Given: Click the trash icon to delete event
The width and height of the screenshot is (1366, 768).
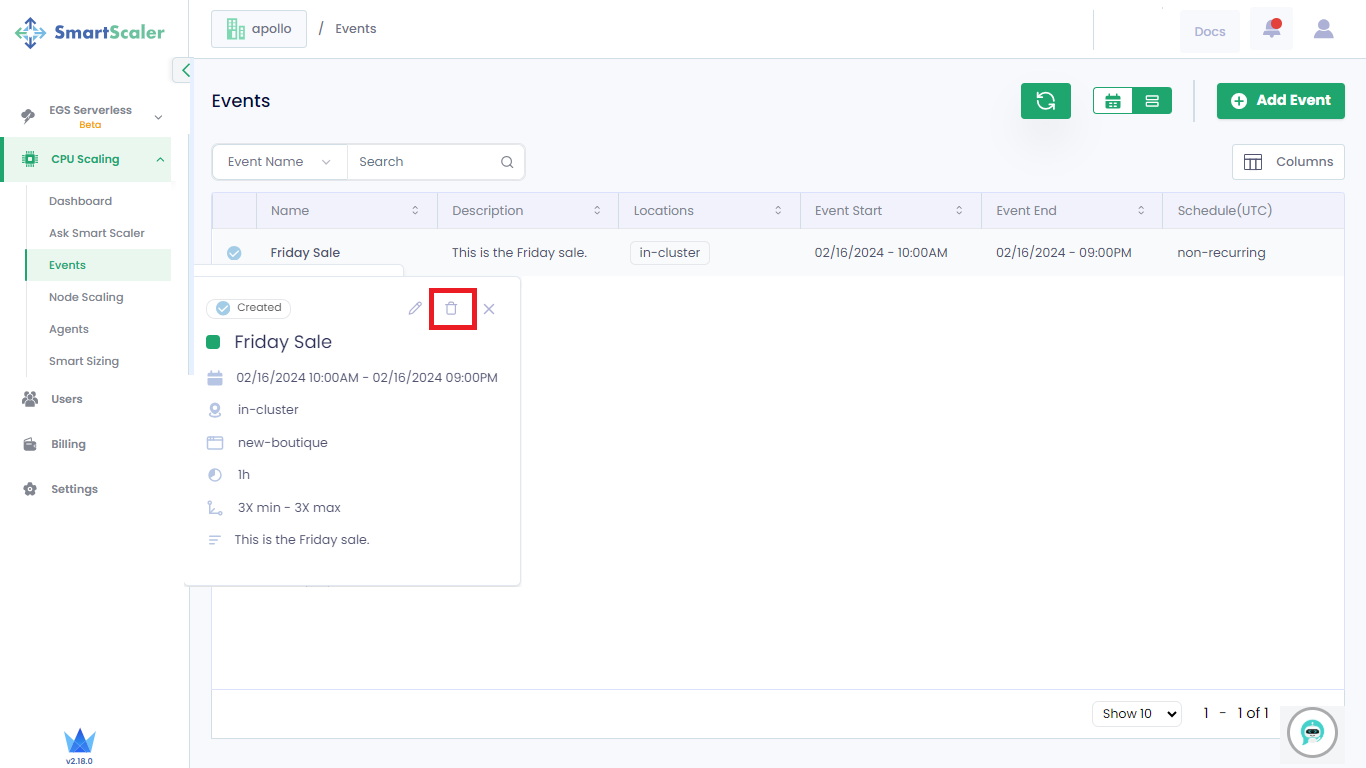Looking at the screenshot, I should 451,309.
